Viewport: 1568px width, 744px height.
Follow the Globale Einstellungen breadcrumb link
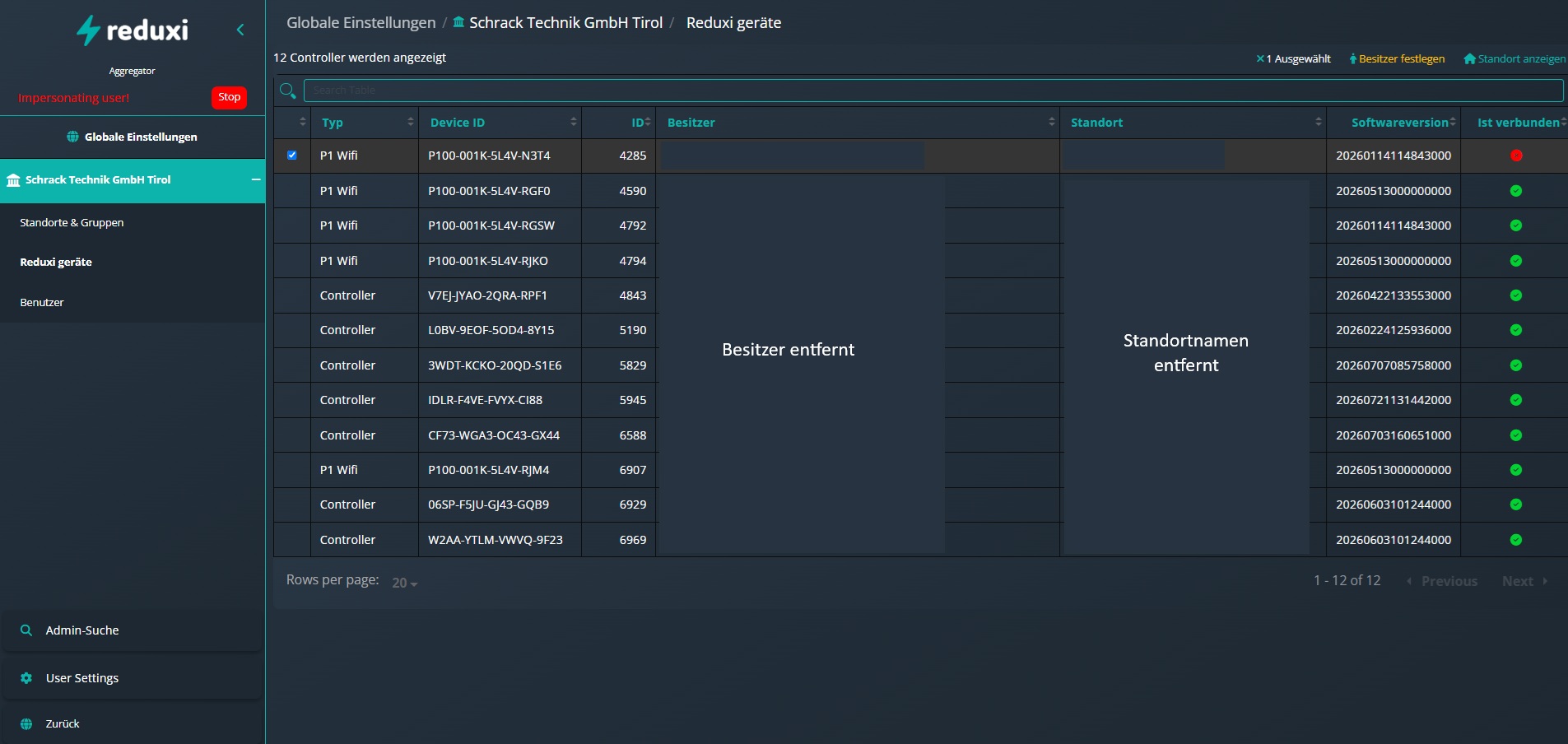coord(361,23)
